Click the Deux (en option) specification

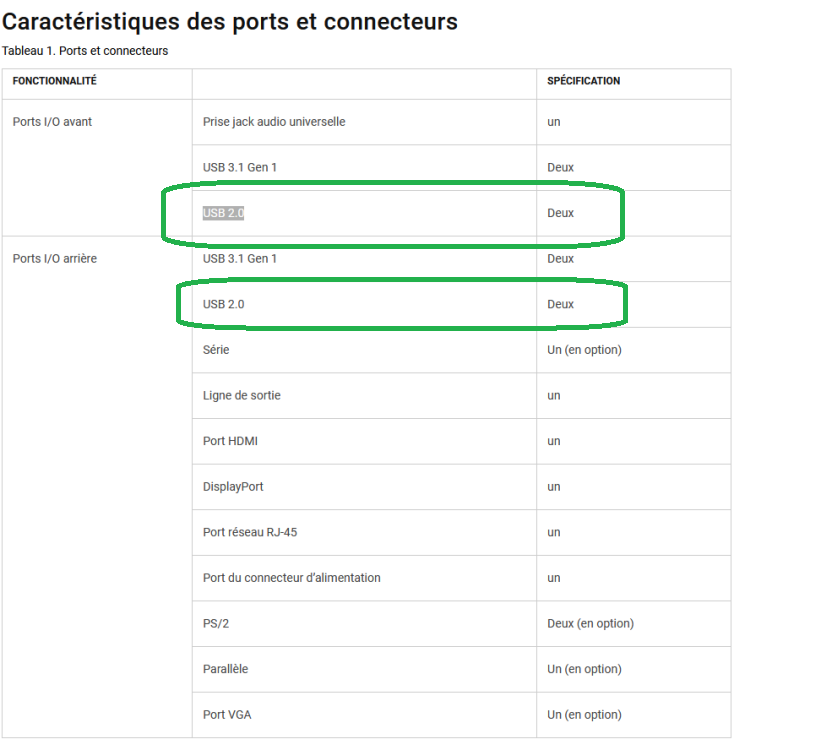[591, 623]
